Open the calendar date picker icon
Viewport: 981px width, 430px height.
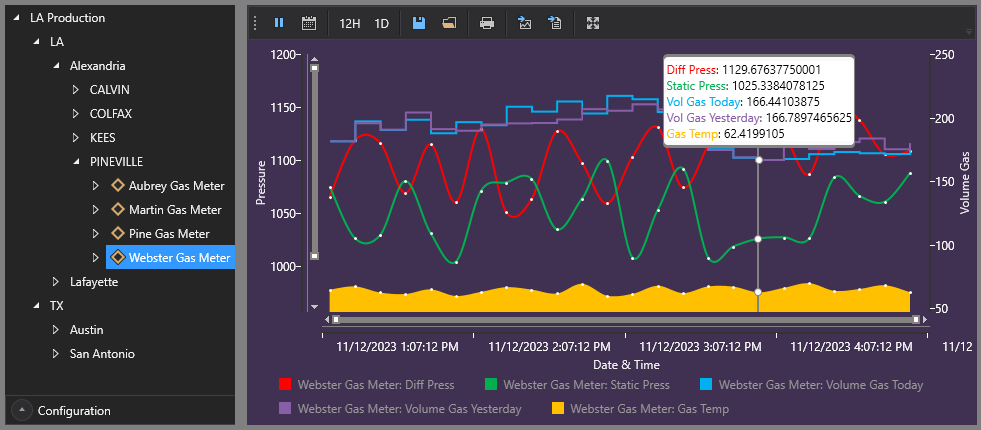point(308,23)
